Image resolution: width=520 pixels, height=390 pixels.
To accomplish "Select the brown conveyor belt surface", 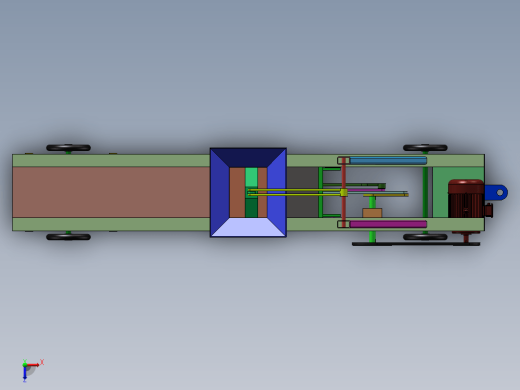I will (111, 192).
